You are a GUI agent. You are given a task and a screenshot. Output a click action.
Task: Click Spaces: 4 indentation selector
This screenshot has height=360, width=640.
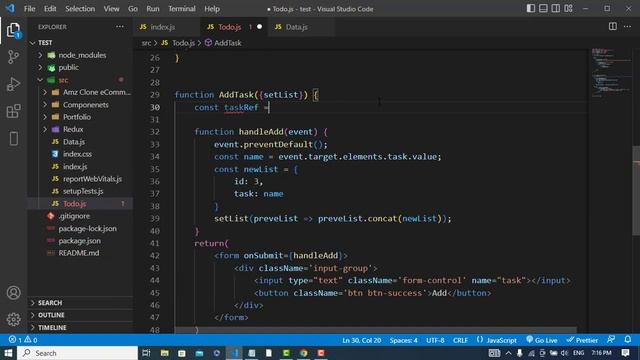tap(403, 340)
